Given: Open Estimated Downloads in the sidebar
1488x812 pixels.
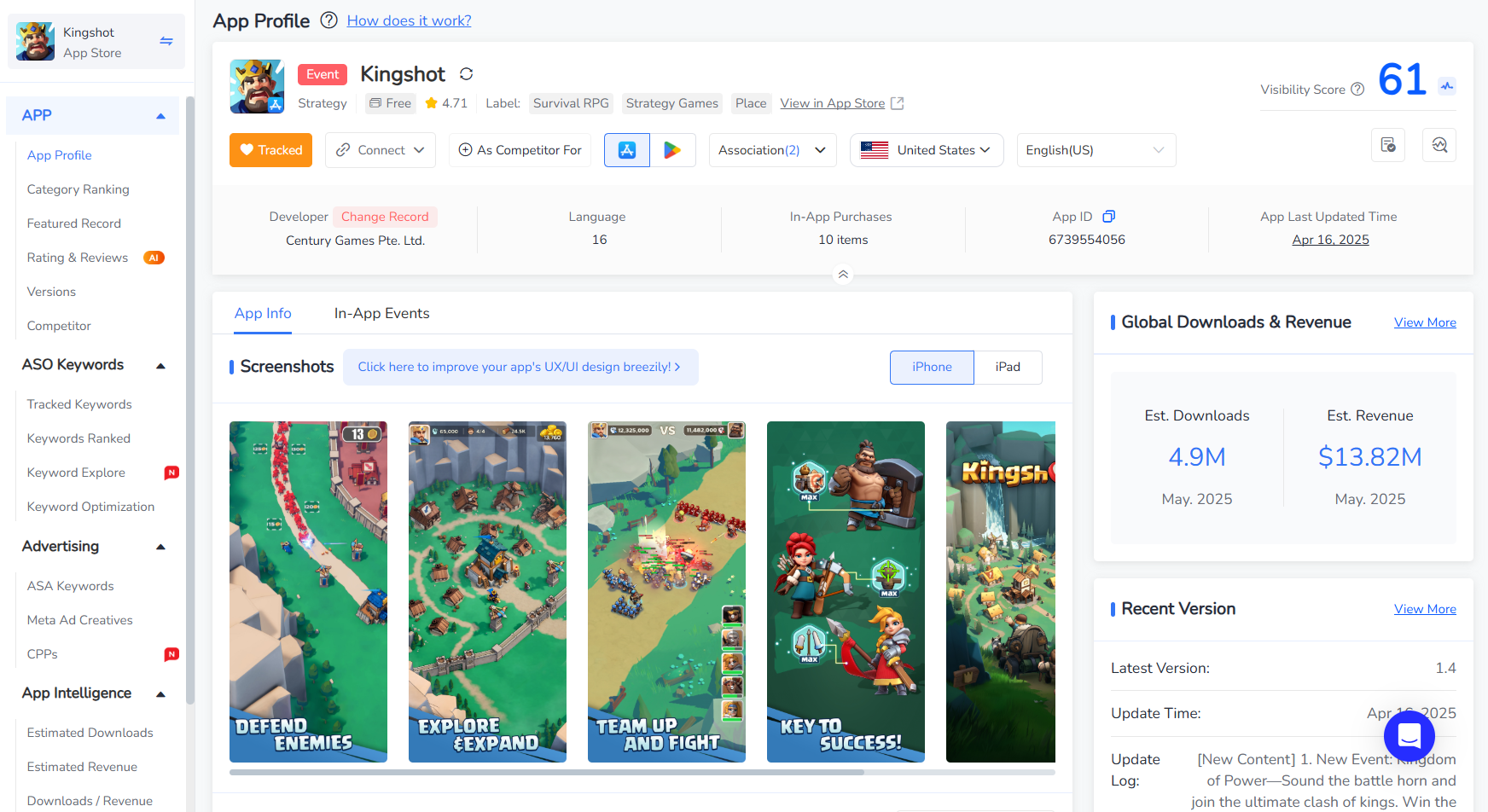Looking at the screenshot, I should 90,733.
